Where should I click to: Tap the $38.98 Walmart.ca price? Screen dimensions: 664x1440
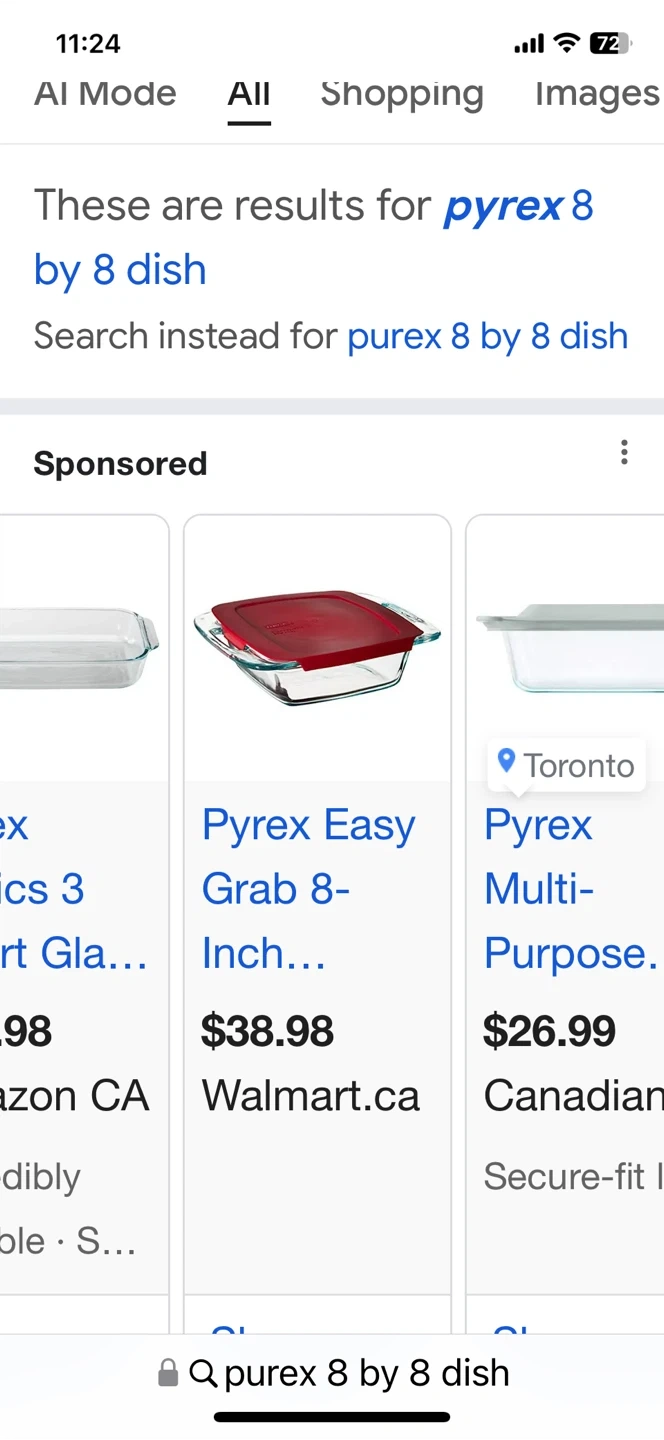coord(267,1031)
